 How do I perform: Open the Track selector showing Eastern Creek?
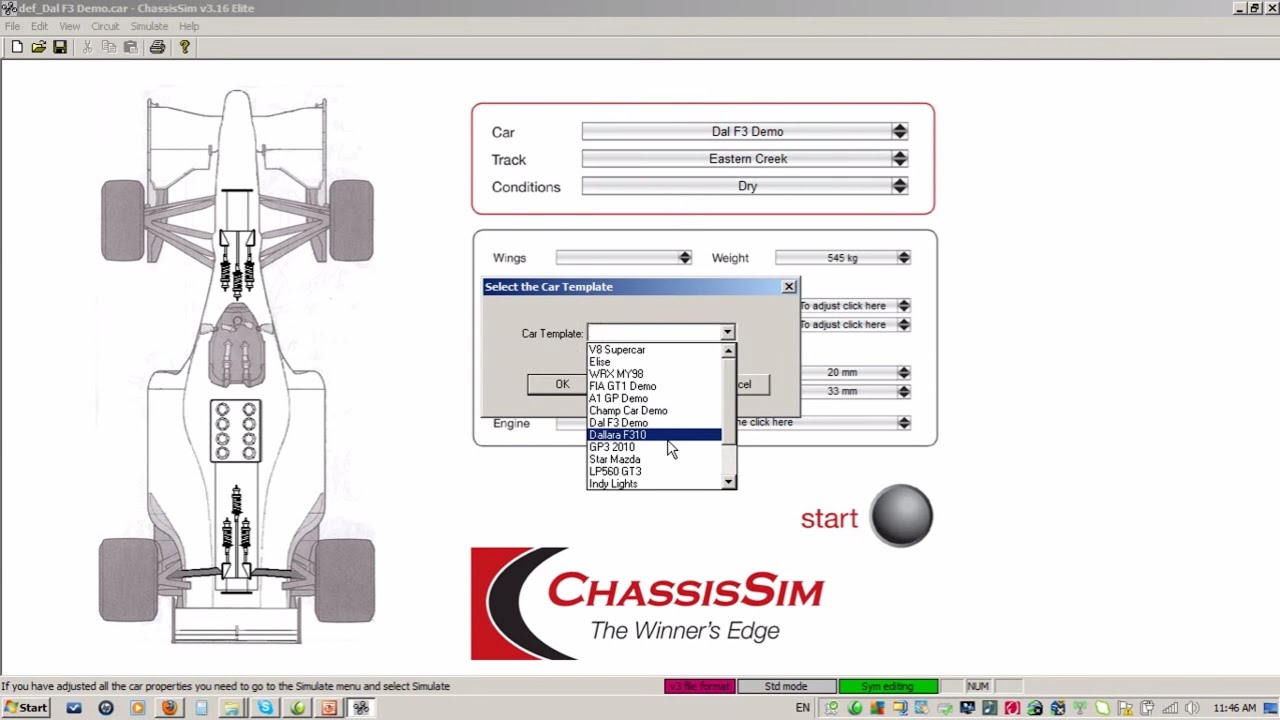745,158
